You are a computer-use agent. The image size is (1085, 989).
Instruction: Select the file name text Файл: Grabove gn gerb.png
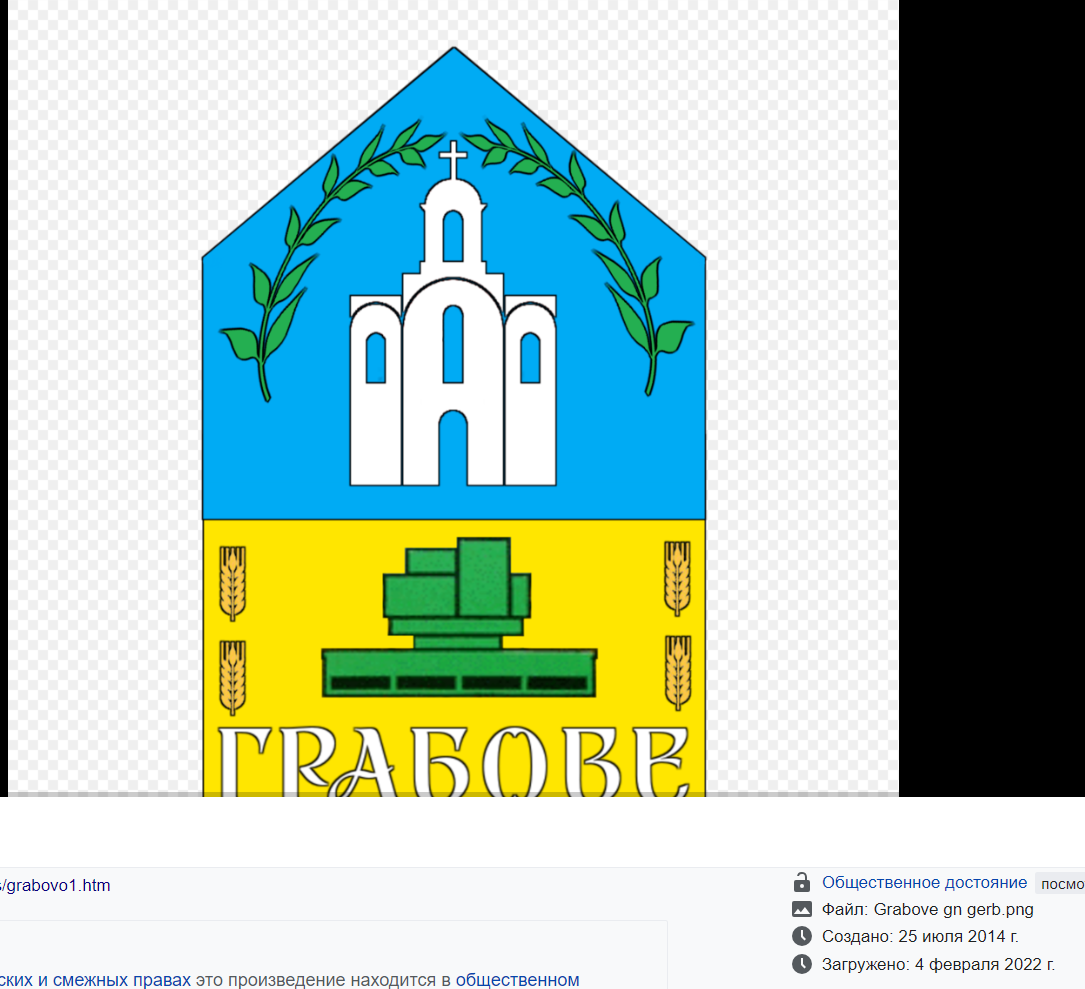click(927, 909)
